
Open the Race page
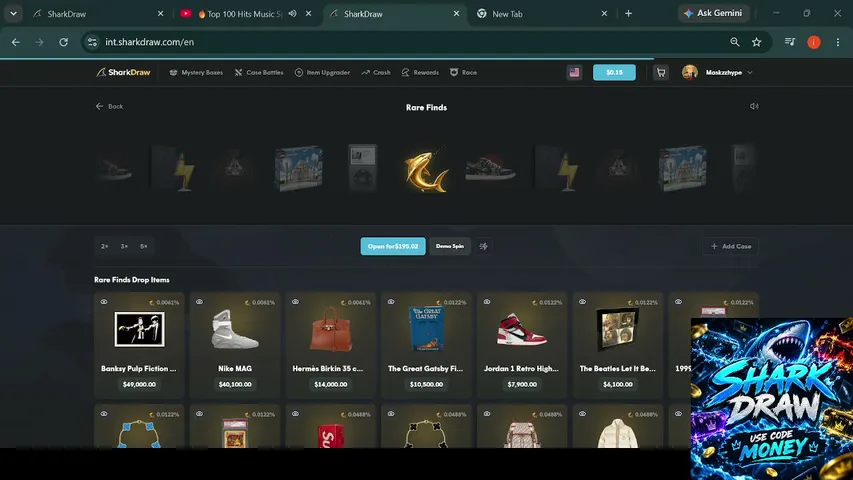tap(463, 72)
